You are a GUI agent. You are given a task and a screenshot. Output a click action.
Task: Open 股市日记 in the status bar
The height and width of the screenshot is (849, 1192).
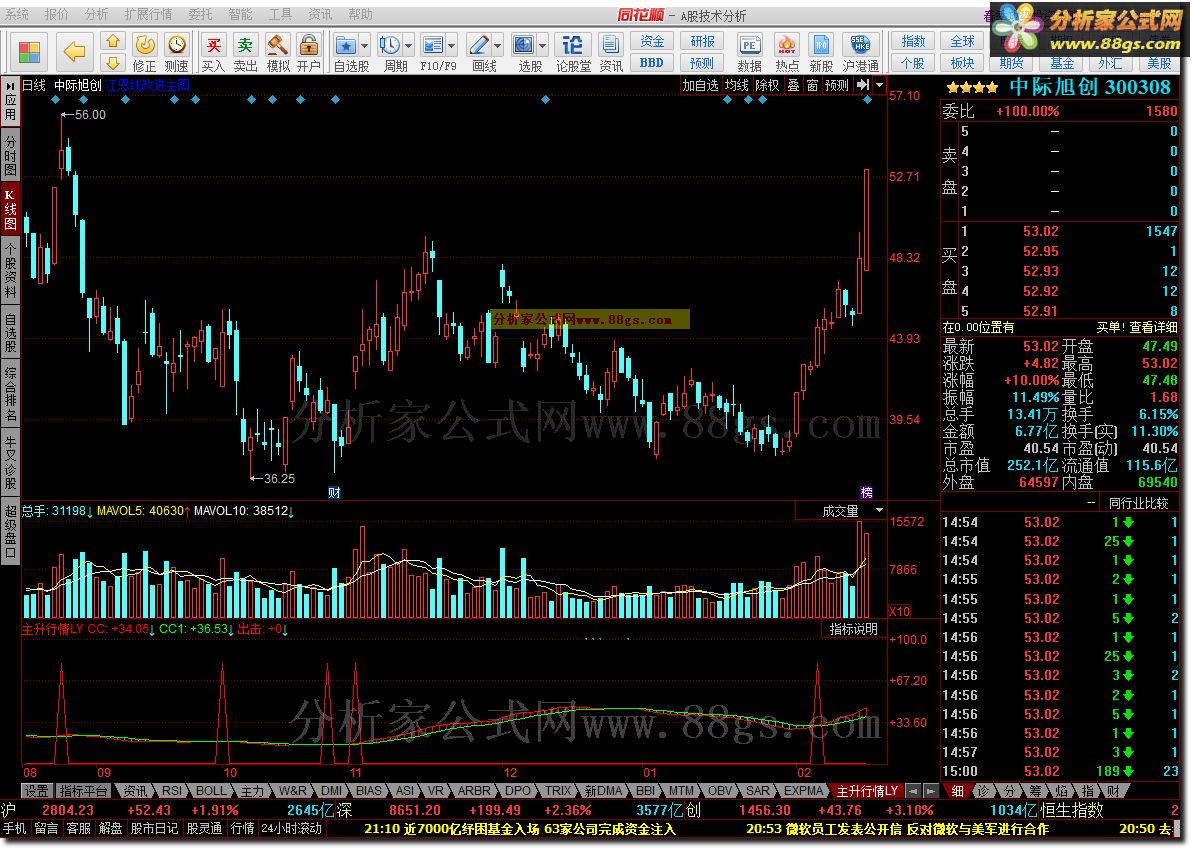(154, 828)
